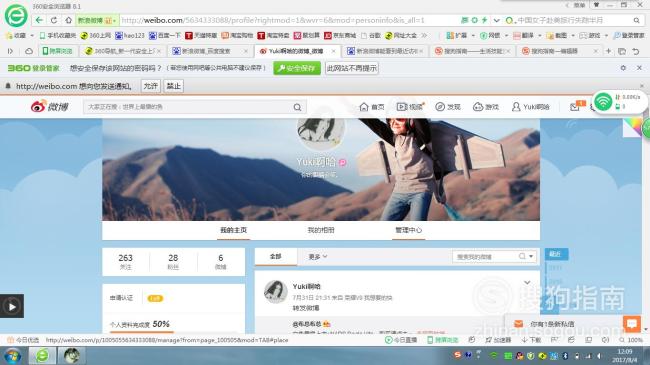The height and width of the screenshot is (365, 650).
Task: Block notifications with 禁止 button
Action: pos(174,86)
